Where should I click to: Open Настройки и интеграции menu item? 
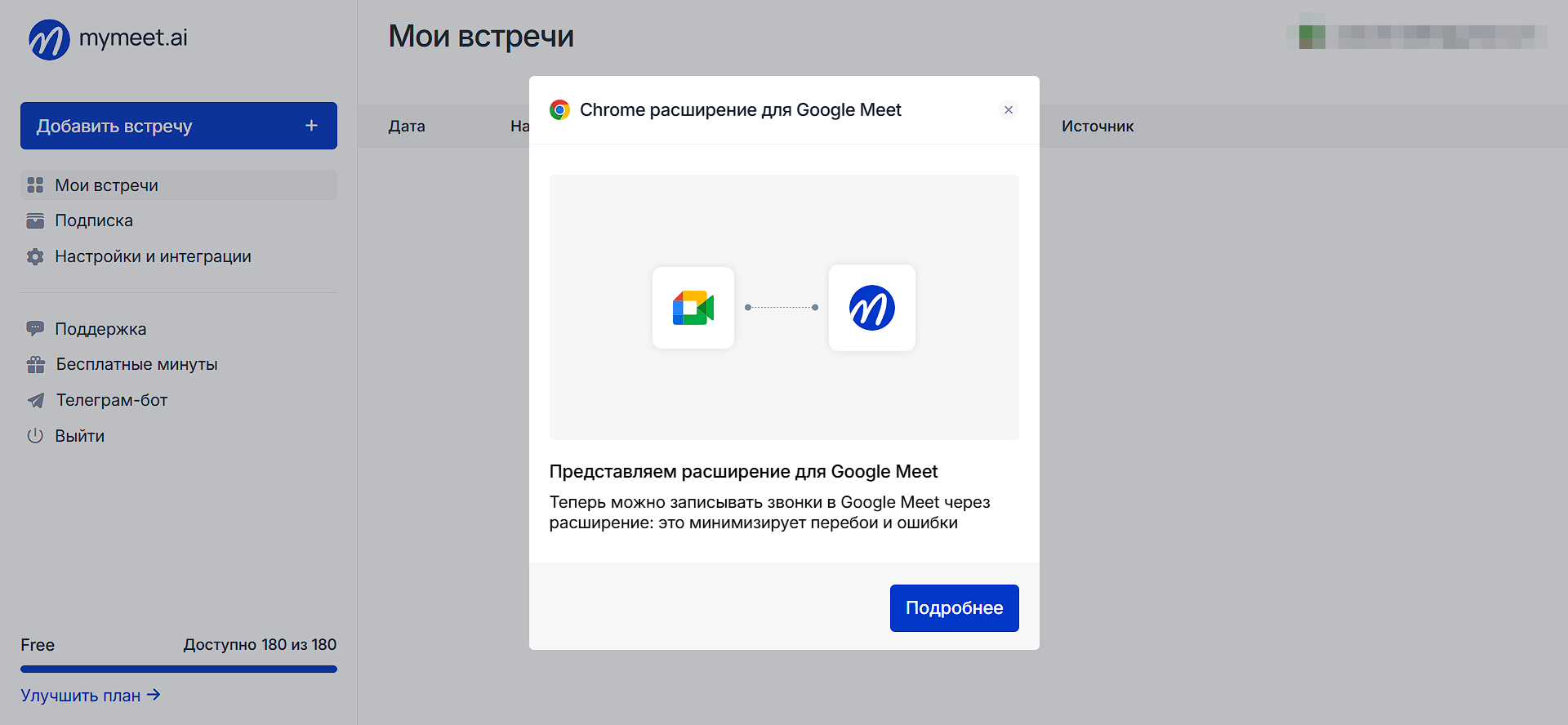click(x=153, y=257)
